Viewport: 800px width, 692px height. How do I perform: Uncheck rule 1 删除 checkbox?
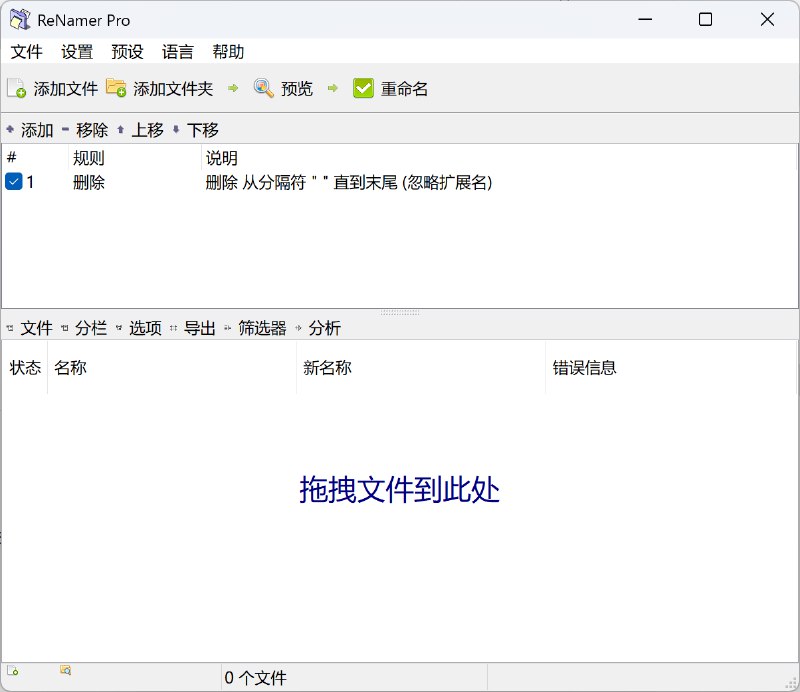point(14,181)
